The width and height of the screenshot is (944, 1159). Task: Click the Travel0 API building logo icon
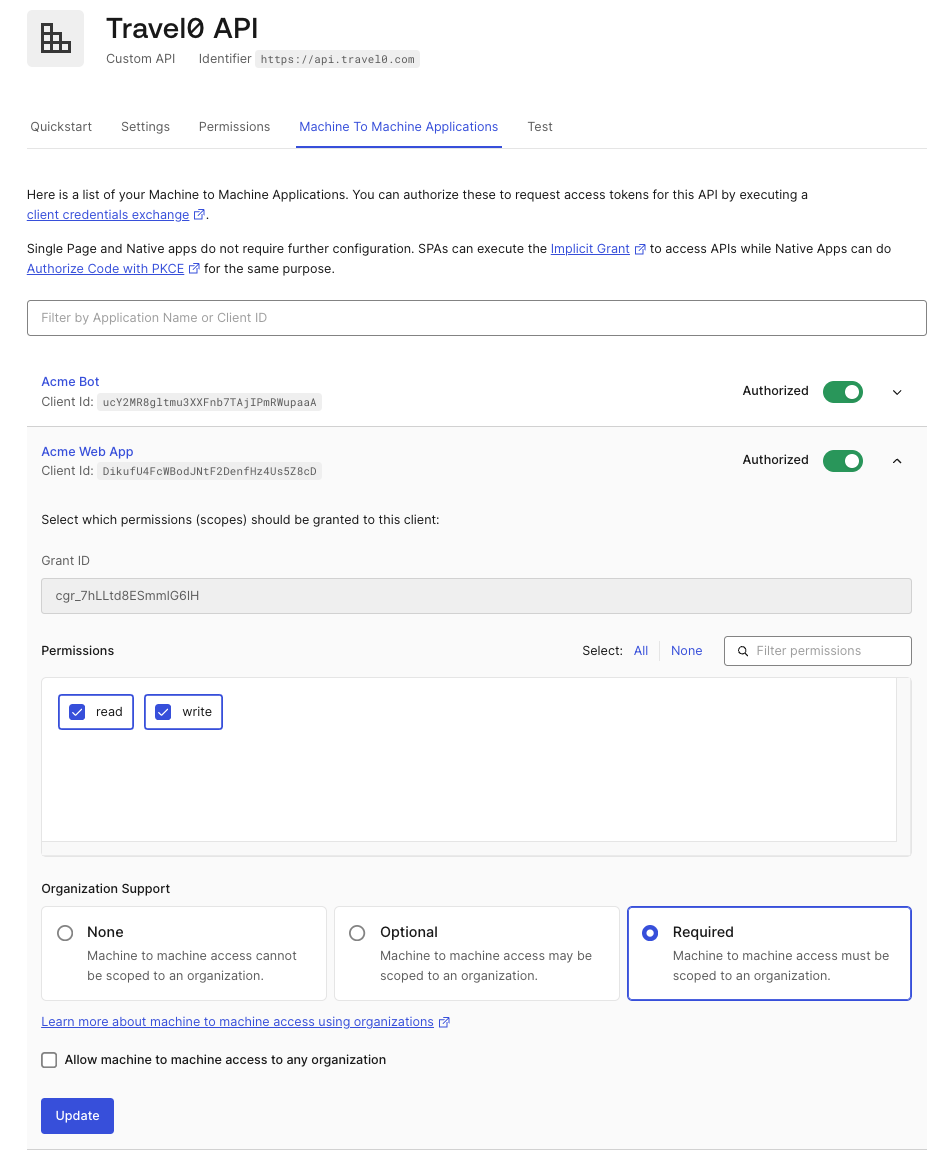pos(55,38)
